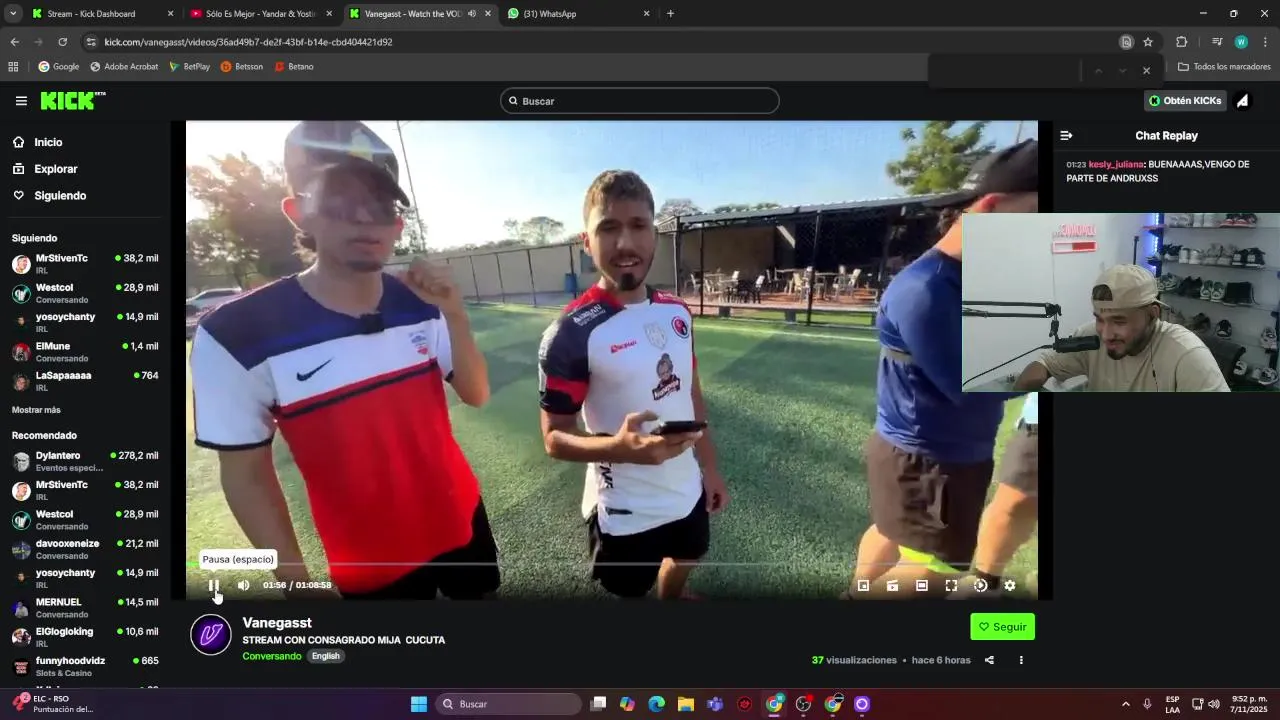Open Chrome profile W avatar
Image resolution: width=1280 pixels, height=720 pixels.
point(1241,42)
